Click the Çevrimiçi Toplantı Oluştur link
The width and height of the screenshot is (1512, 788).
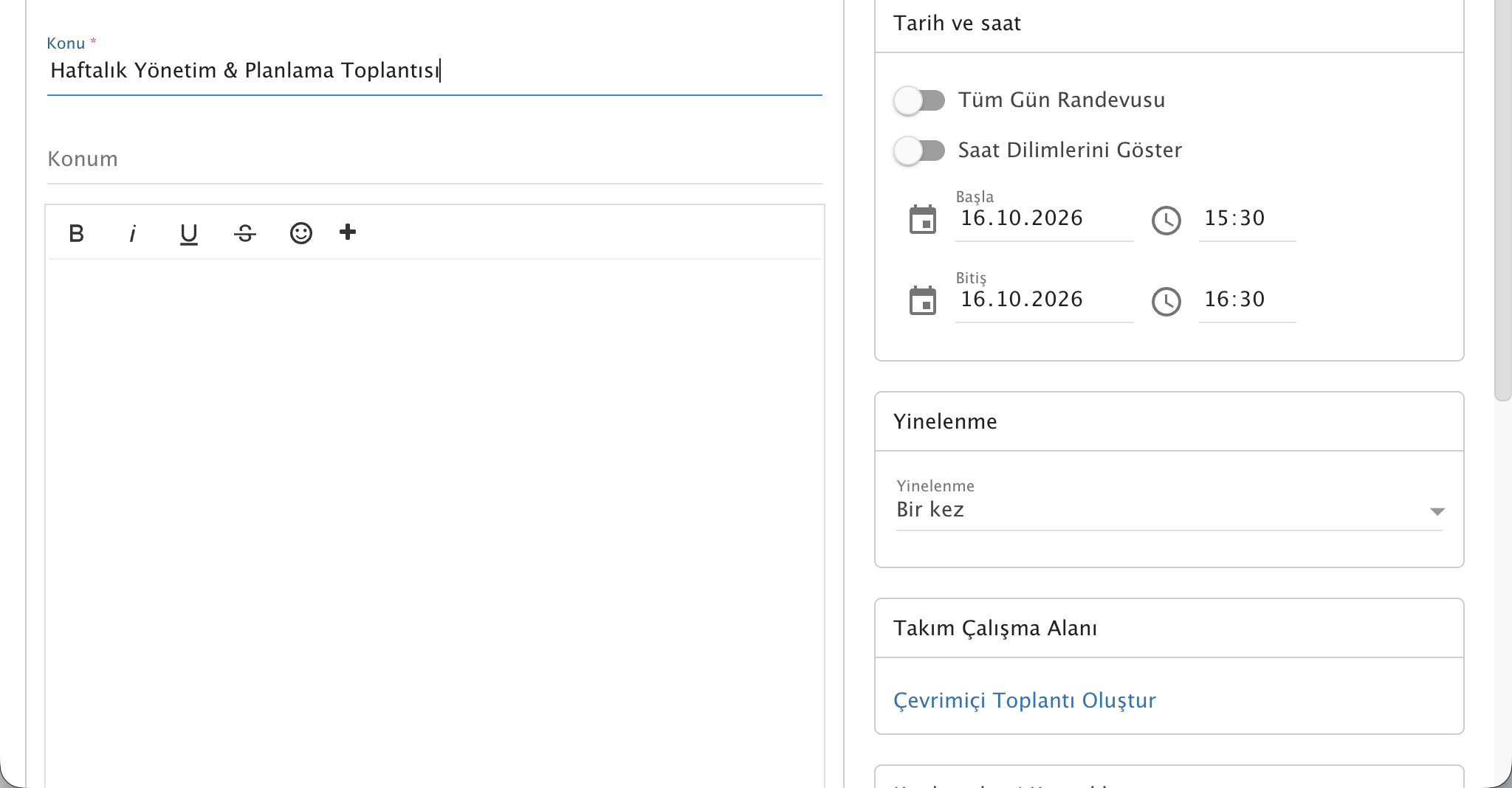[1025, 700]
